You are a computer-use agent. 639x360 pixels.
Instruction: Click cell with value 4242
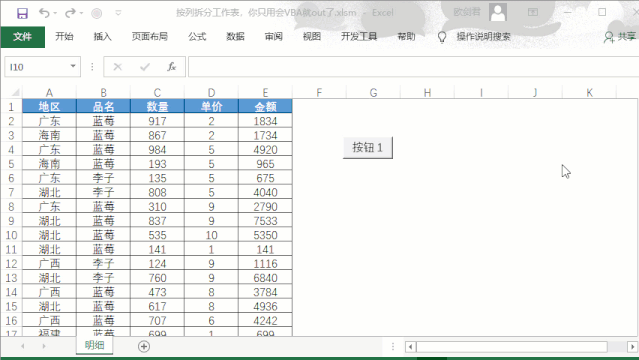265,321
